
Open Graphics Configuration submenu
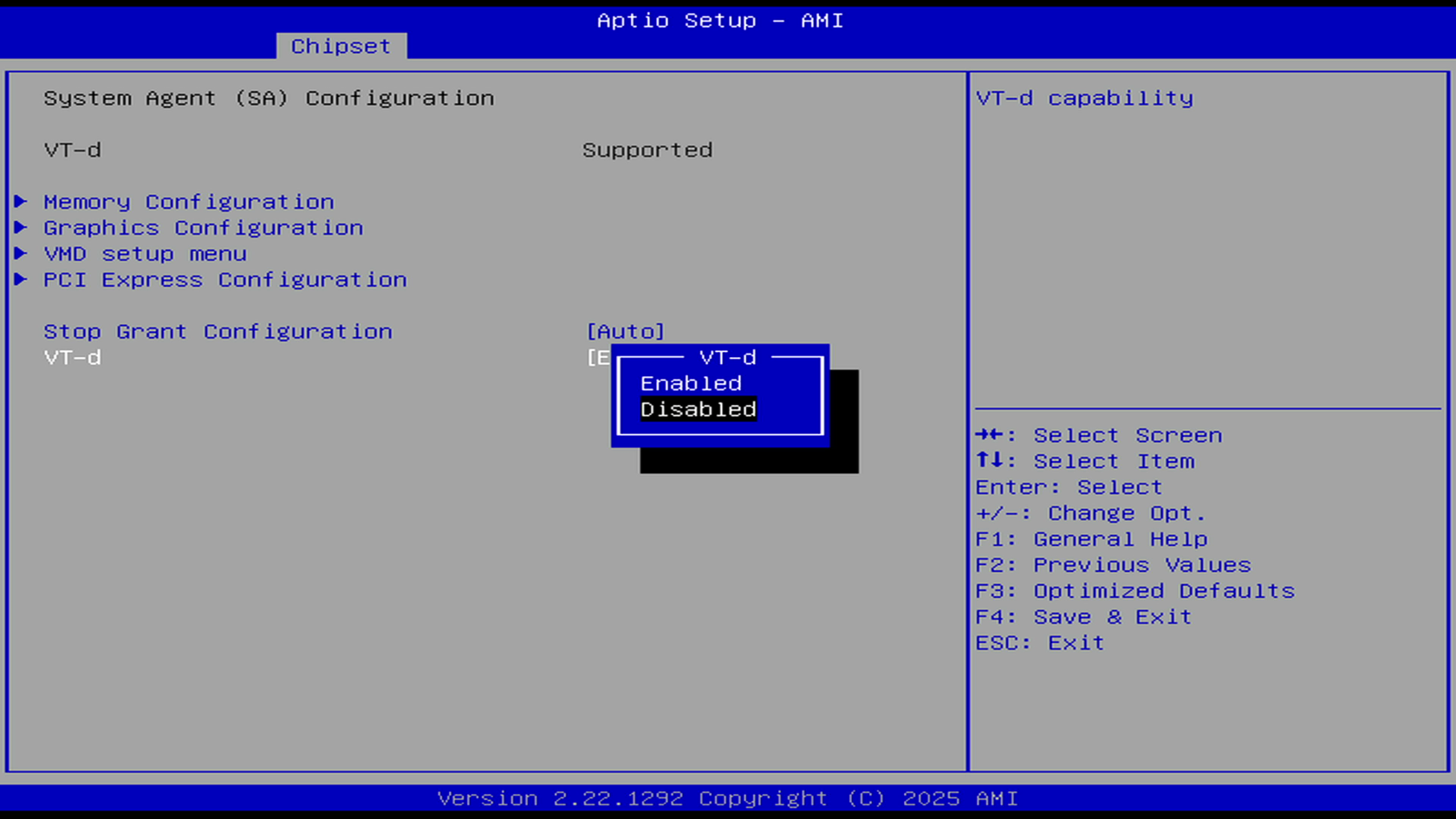[204, 228]
